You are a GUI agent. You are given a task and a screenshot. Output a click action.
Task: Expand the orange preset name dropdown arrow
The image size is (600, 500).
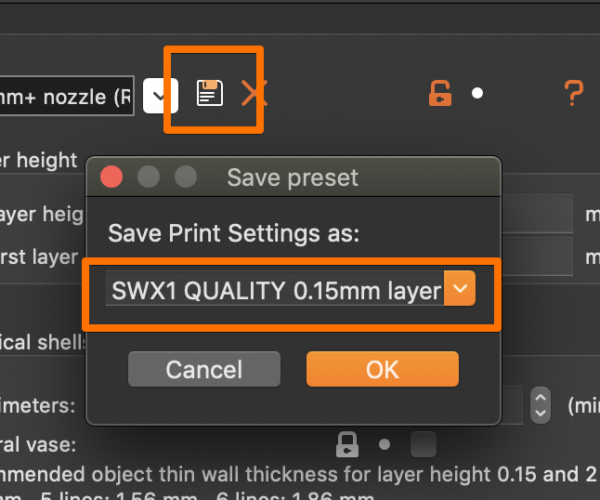click(x=460, y=288)
